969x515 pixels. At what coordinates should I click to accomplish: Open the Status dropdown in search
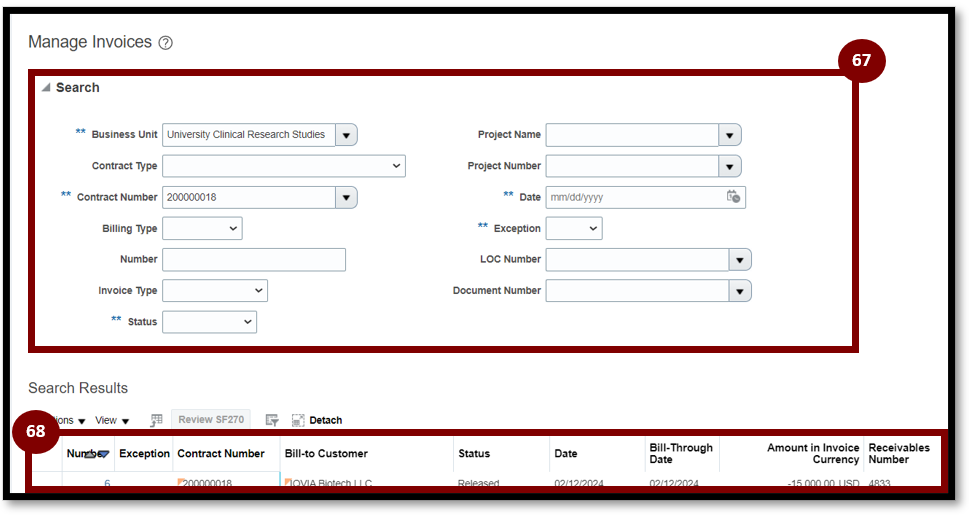pyautogui.click(x=209, y=321)
